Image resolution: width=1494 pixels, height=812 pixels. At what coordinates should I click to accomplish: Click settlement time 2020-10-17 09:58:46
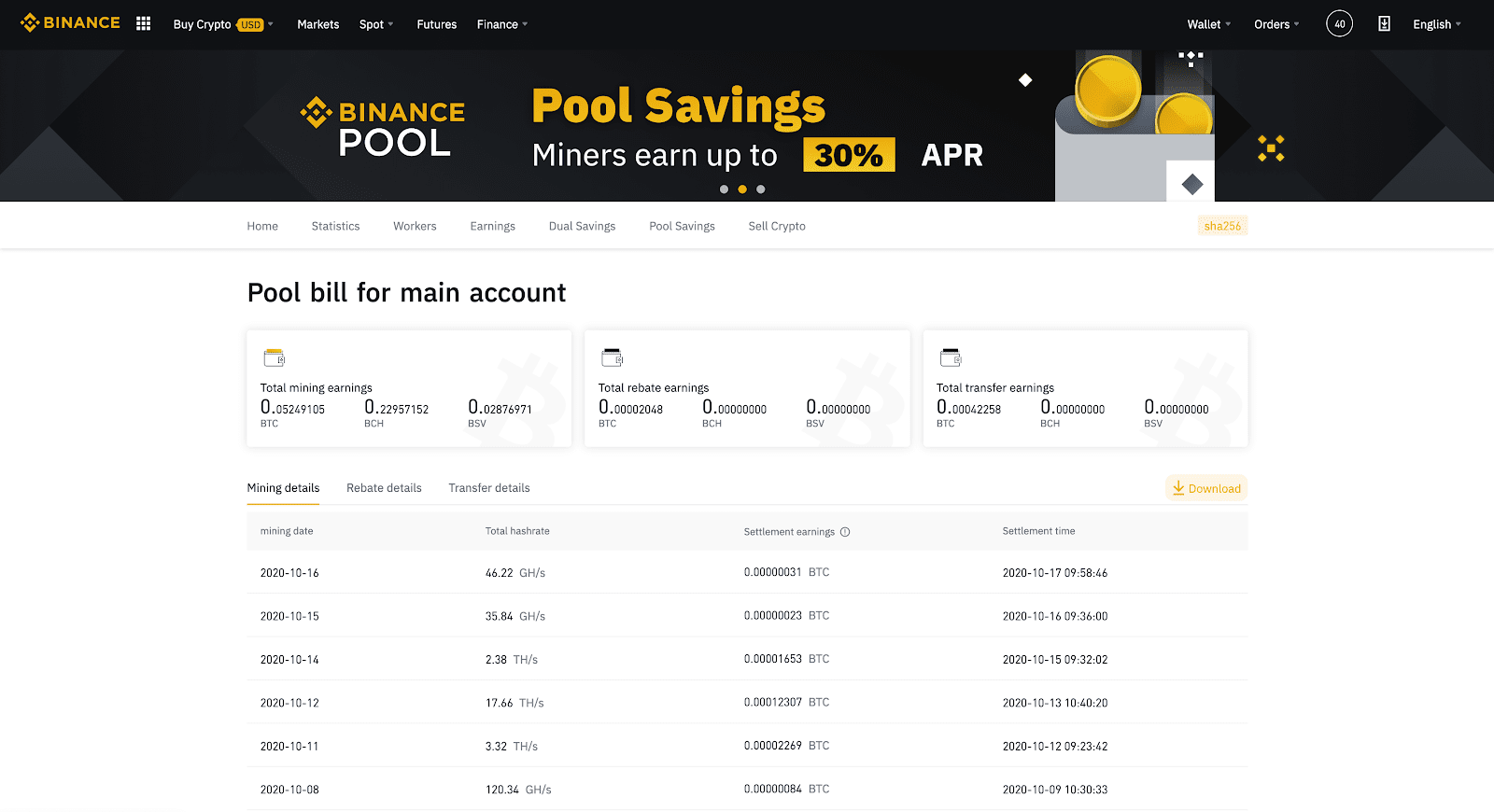coord(1055,573)
